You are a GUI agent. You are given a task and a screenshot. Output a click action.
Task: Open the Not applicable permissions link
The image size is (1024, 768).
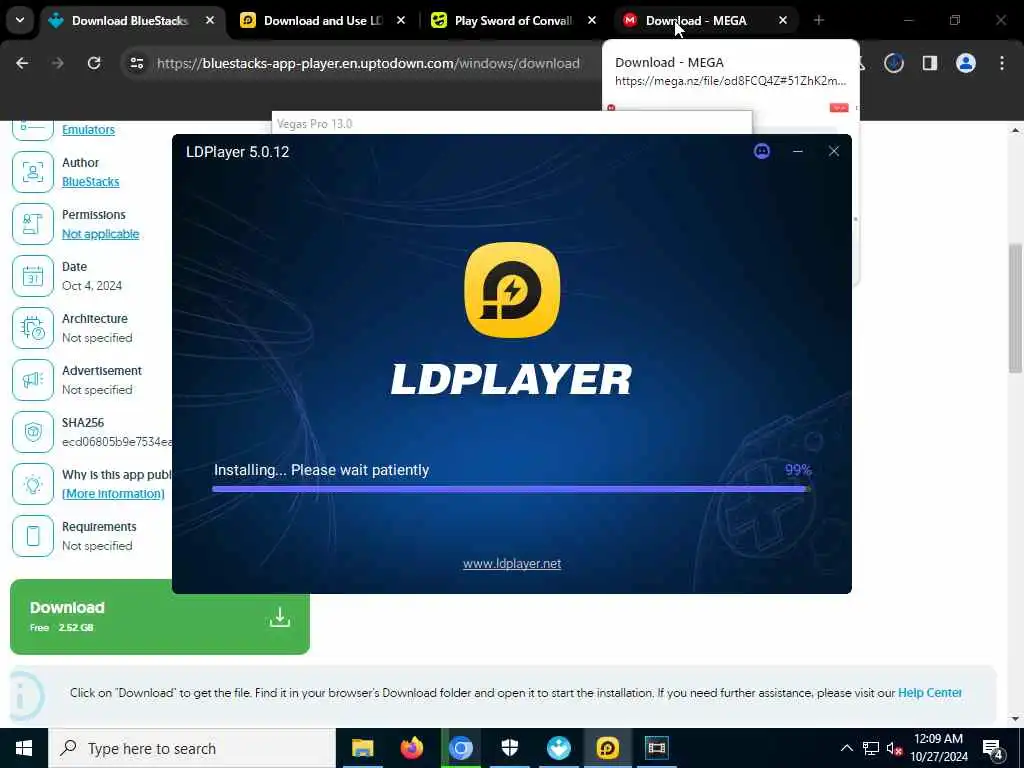(x=101, y=234)
